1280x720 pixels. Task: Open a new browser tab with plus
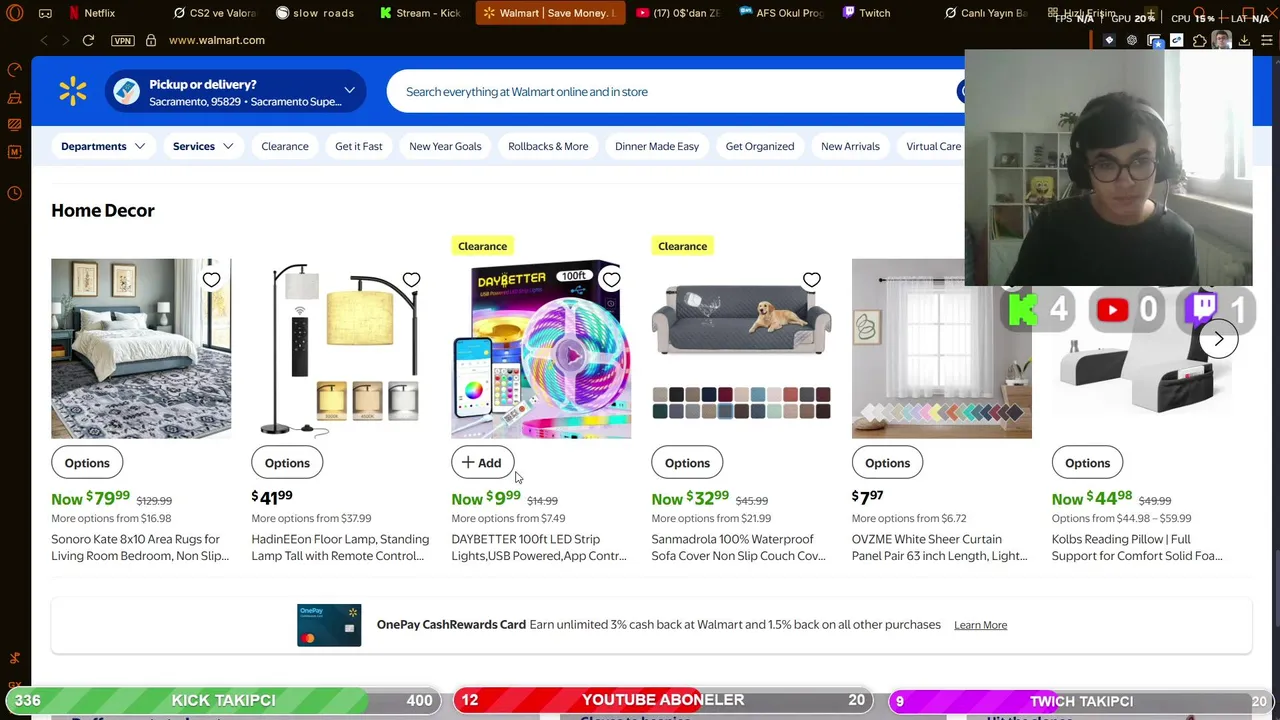(1151, 13)
